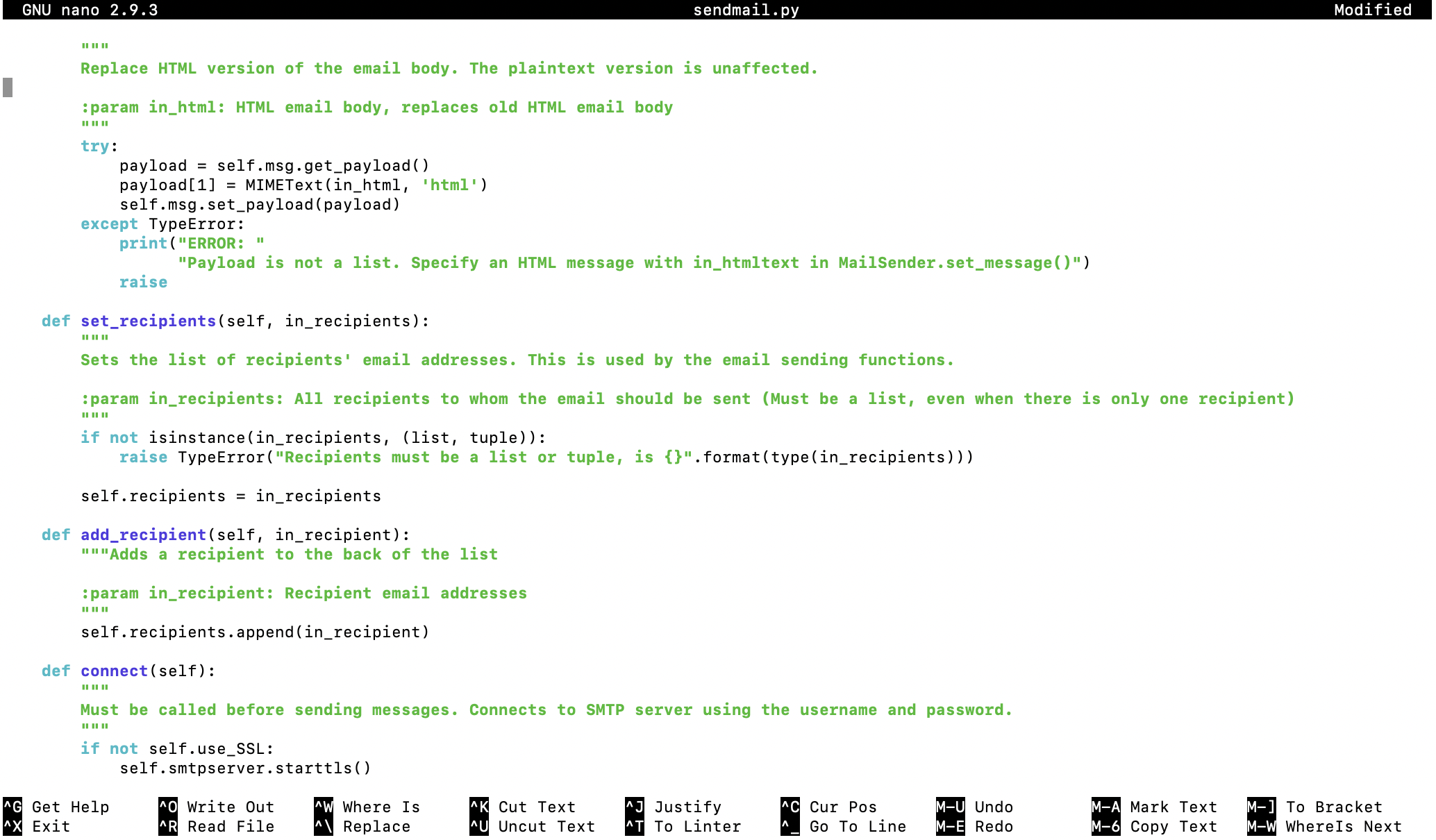Select Undo last action
Screen dimensions: 1436x840
coord(975,806)
